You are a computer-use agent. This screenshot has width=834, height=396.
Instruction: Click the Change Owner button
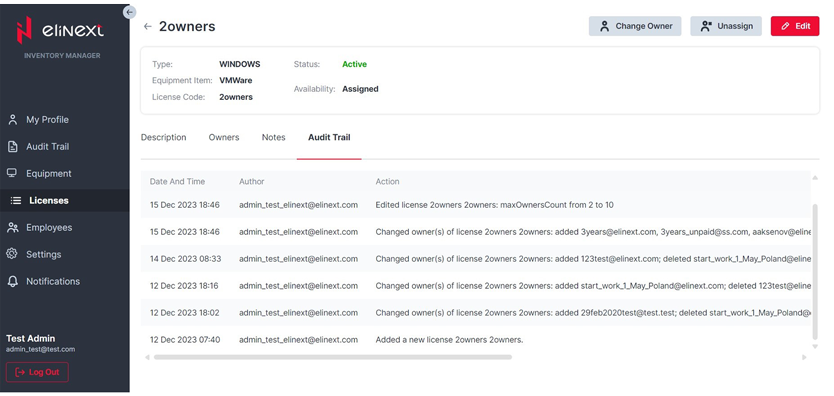635,26
